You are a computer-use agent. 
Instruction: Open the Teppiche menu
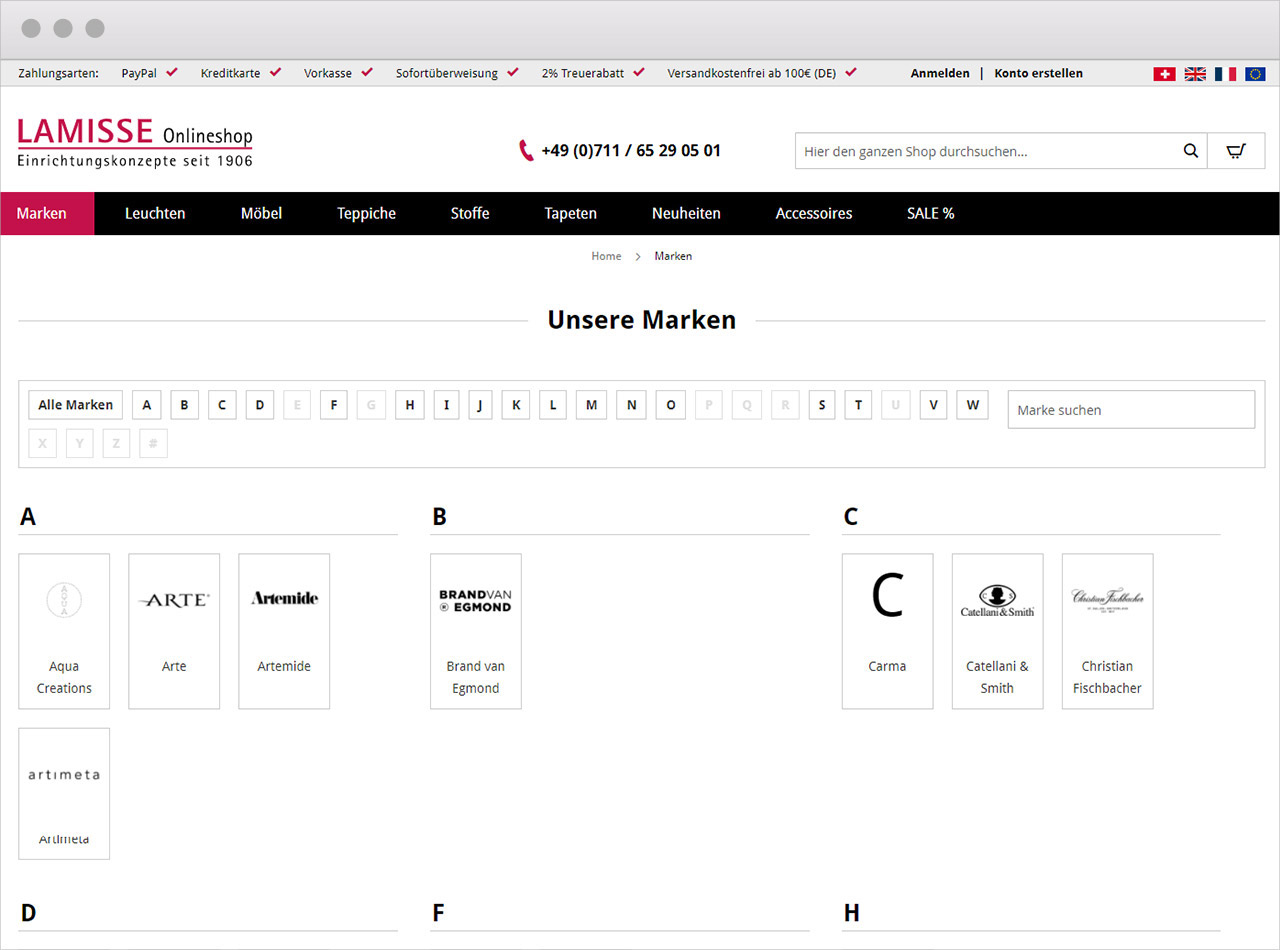pos(366,213)
